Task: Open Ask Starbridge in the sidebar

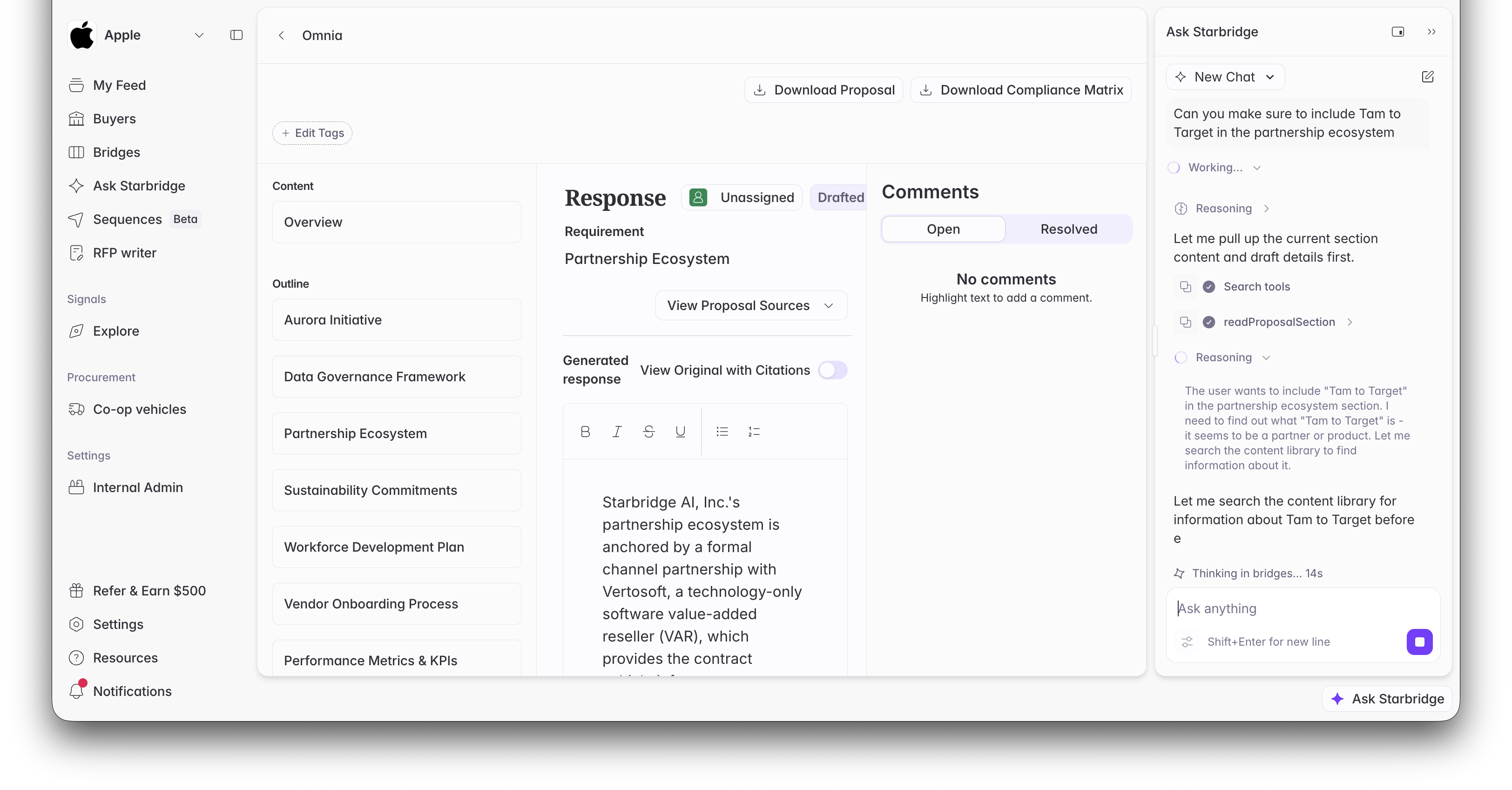Action: pos(139,185)
